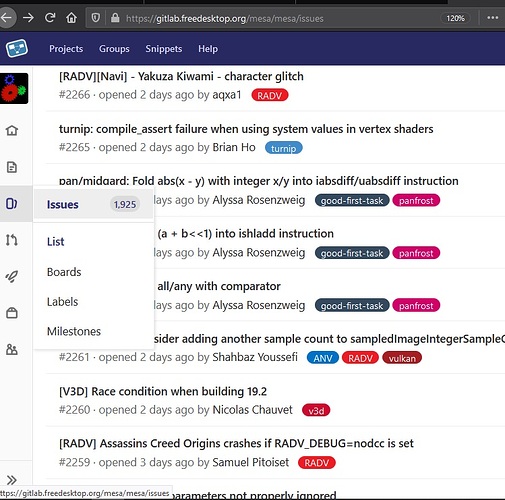Click panfrost label on the abs(x - y) issue
Image resolution: width=505 pixels, height=500 pixels.
click(416, 200)
